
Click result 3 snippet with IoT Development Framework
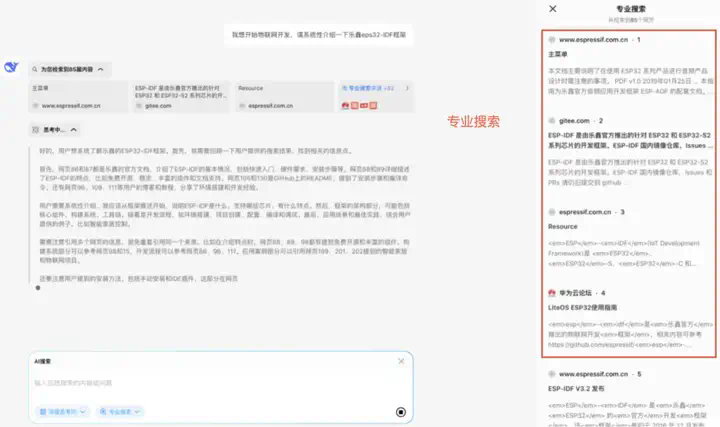click(x=624, y=253)
